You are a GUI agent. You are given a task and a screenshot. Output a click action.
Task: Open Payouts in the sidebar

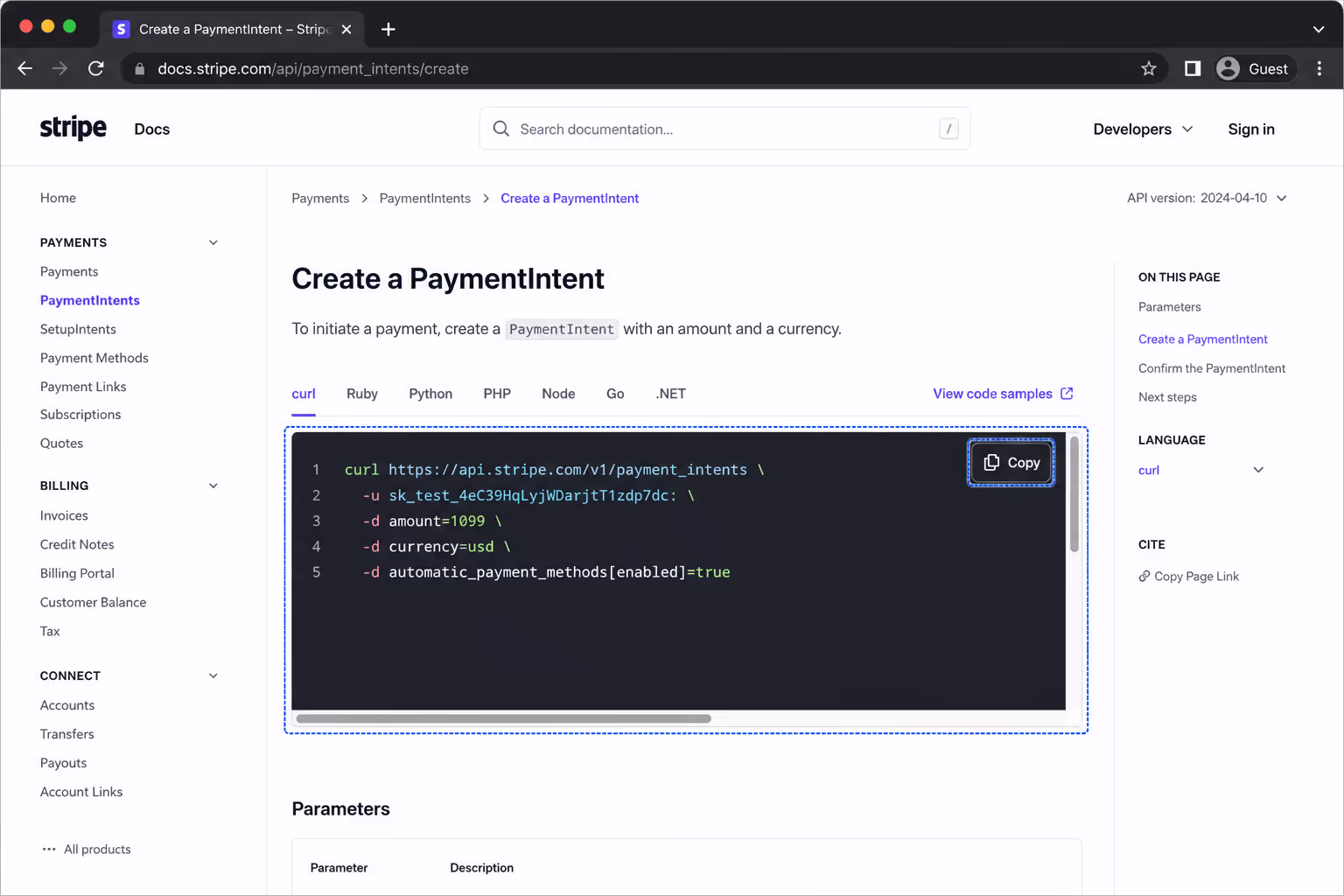(x=64, y=763)
